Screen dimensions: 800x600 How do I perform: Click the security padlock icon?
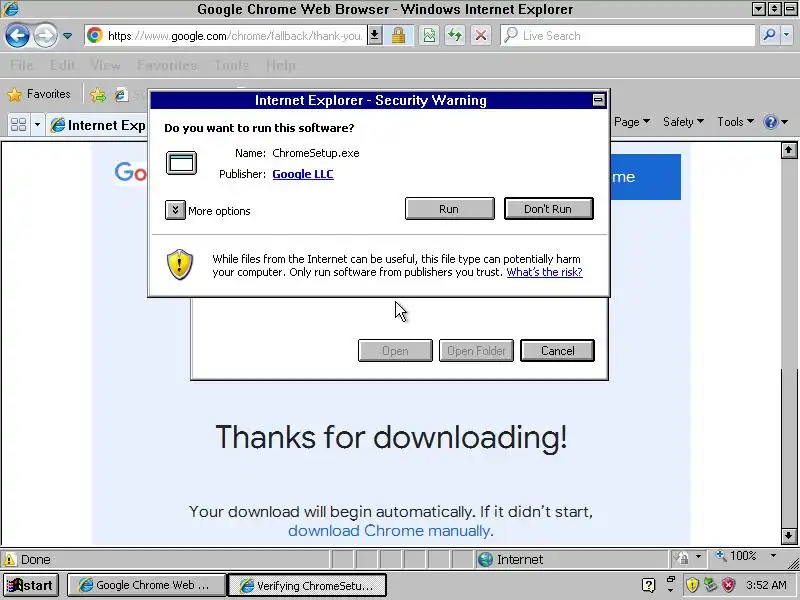(398, 35)
